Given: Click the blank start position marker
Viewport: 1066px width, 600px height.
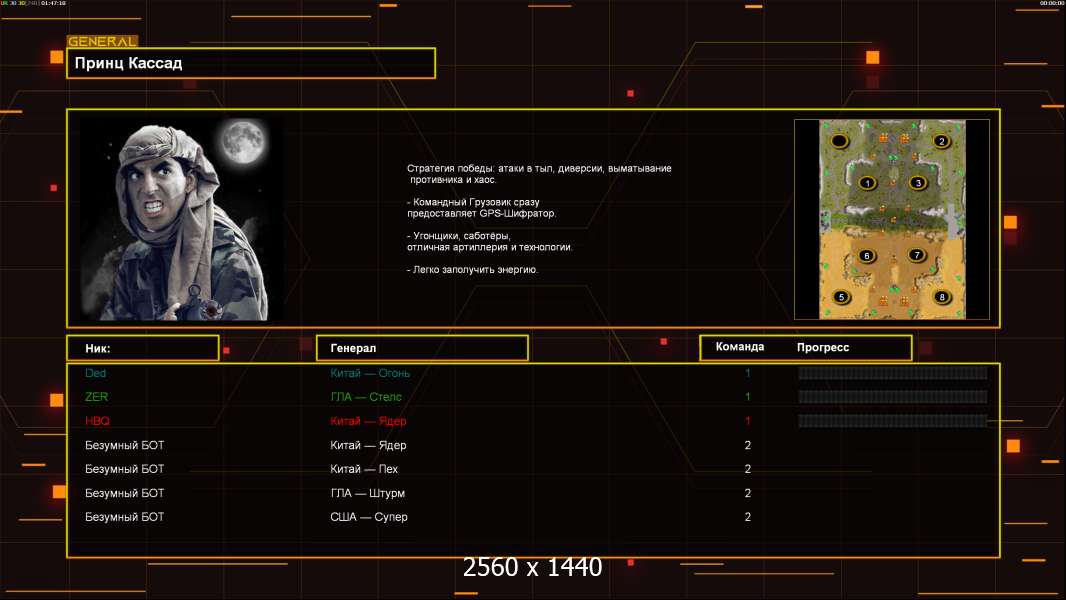Looking at the screenshot, I should pos(839,141).
